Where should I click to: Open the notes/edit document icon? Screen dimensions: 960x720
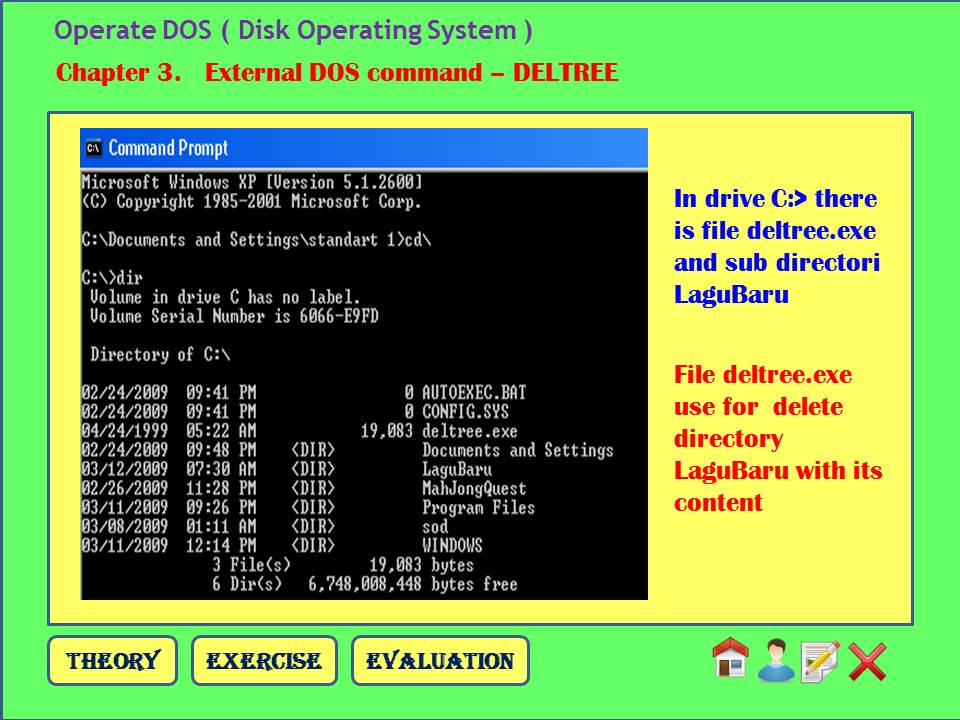tap(816, 661)
